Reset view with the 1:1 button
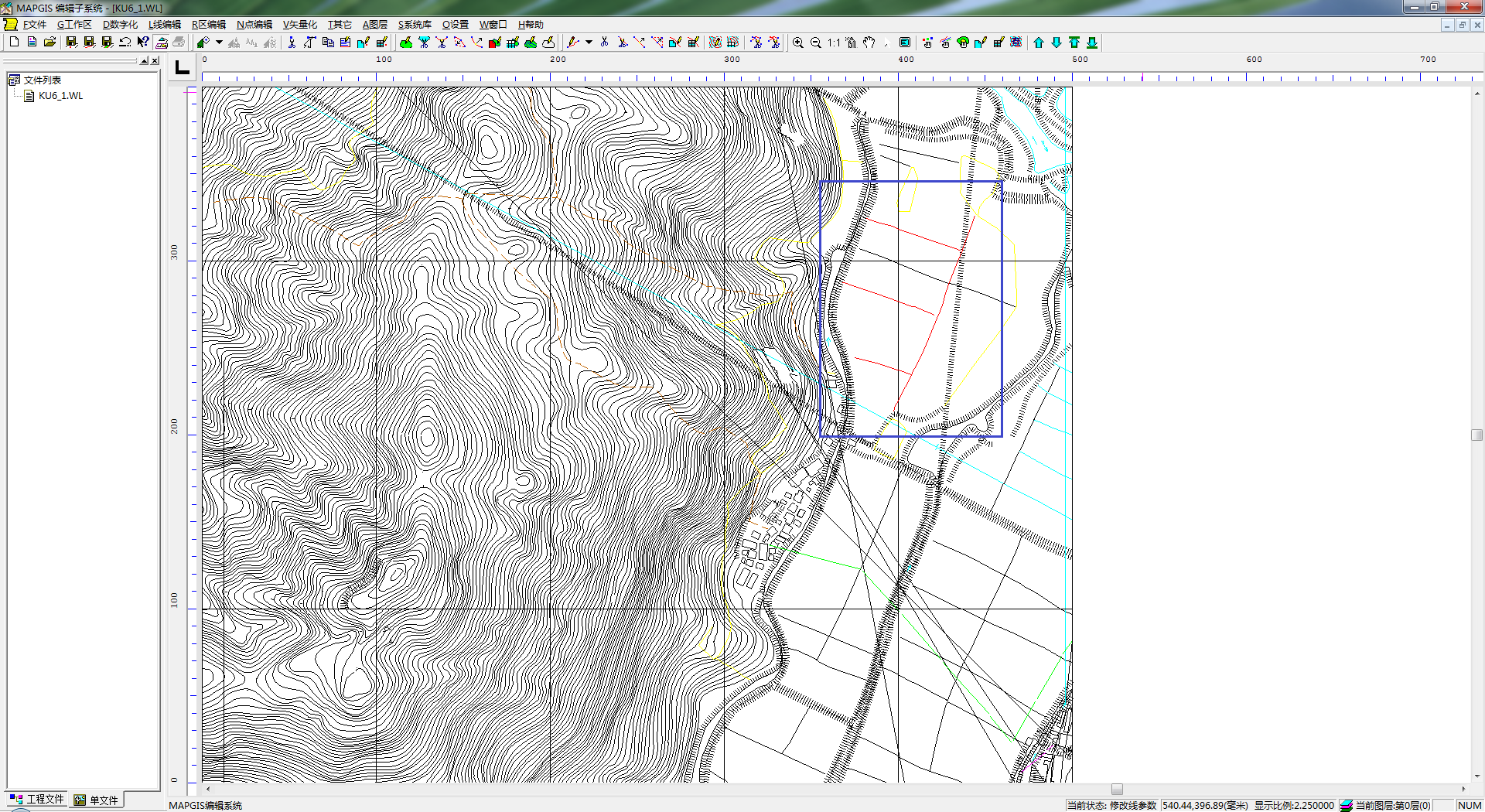 834,43
